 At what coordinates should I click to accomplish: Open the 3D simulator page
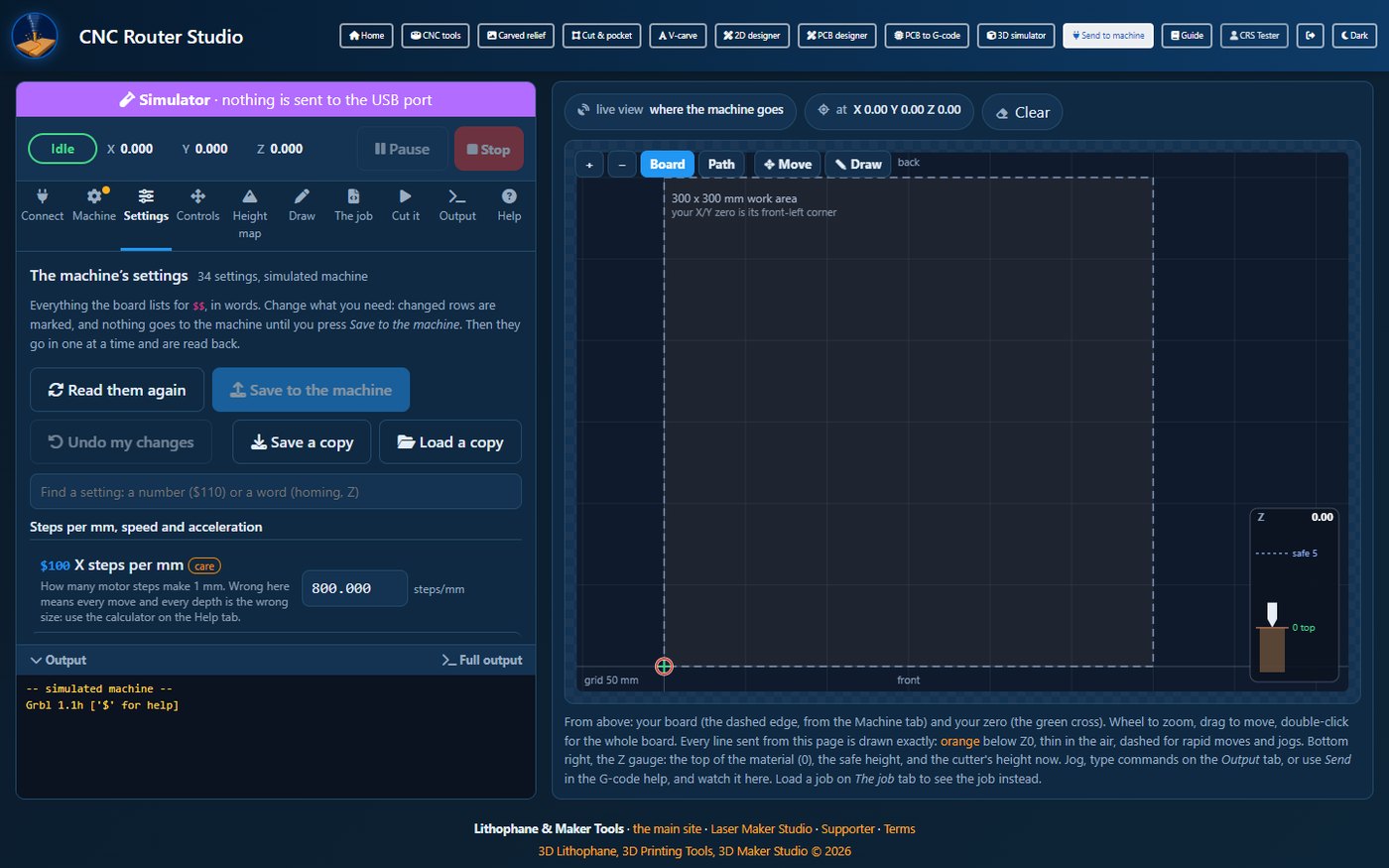tap(1016, 36)
